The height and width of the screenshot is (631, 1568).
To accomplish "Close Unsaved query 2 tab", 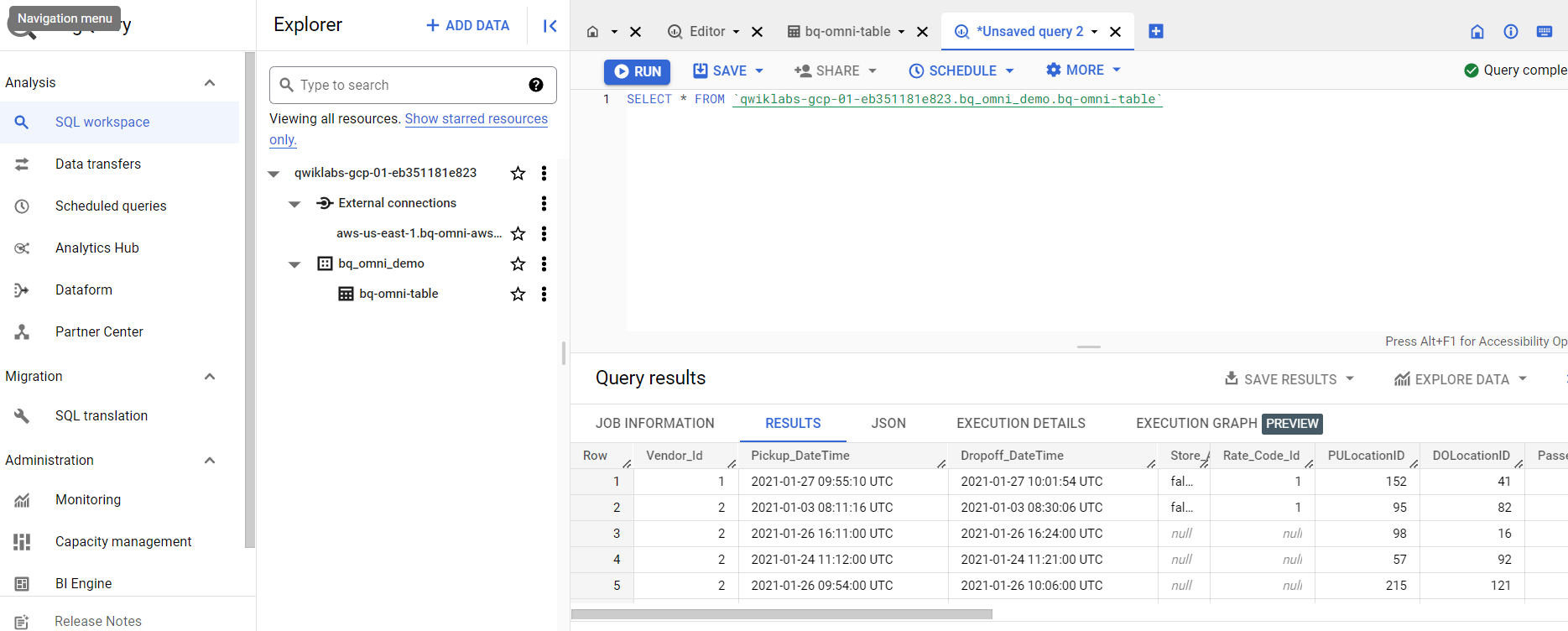I will 1115,32.
